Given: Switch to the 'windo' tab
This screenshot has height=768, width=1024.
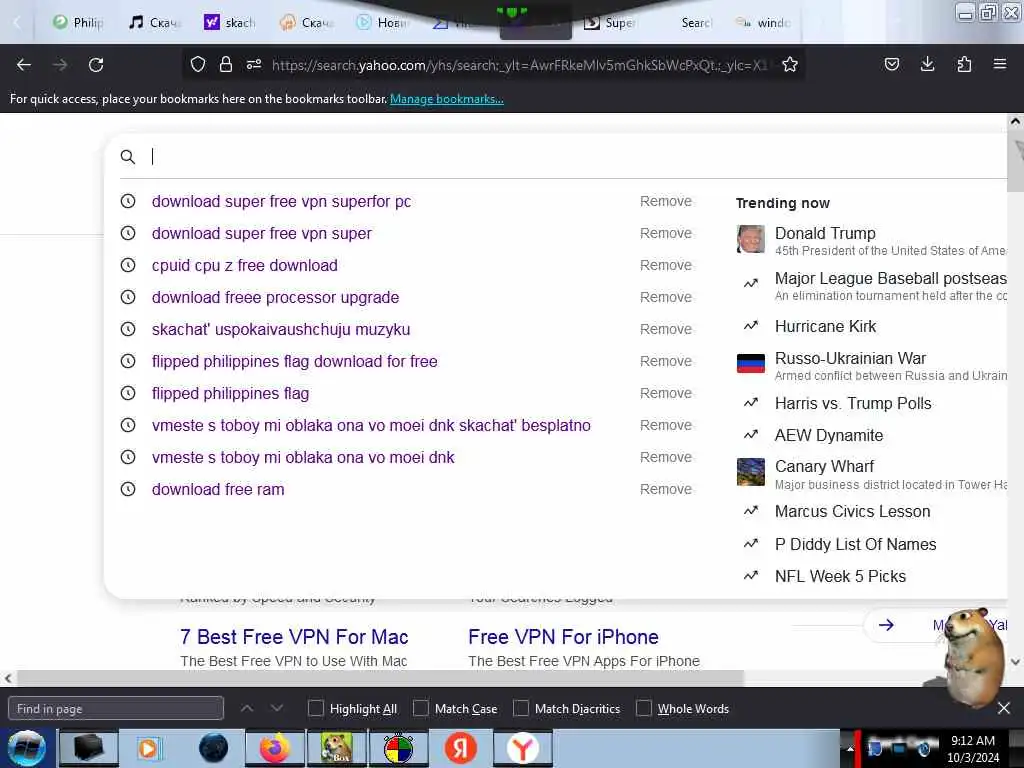Looking at the screenshot, I should 763,22.
